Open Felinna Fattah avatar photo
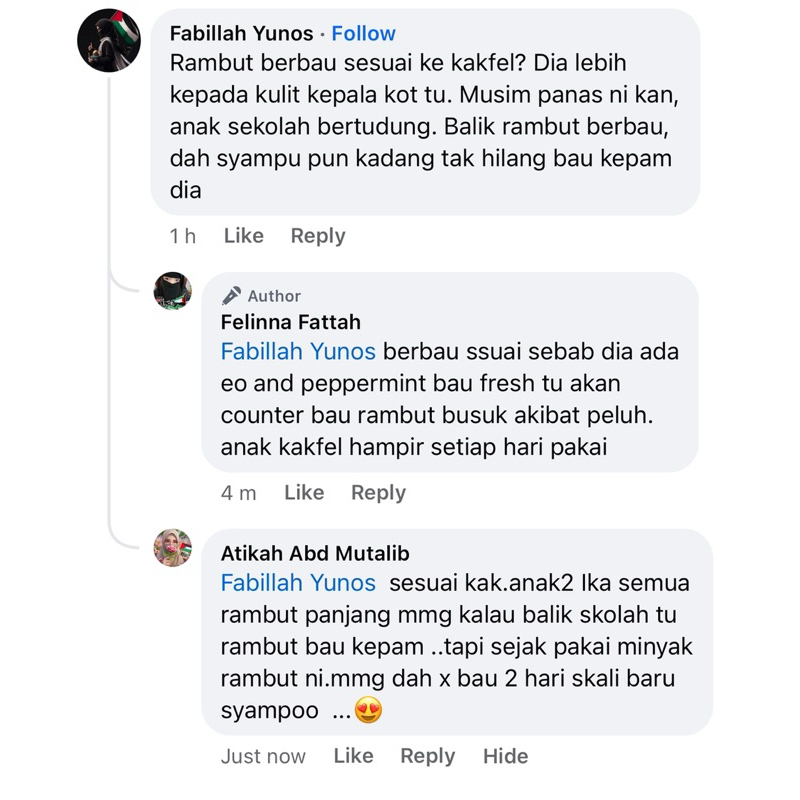Viewport: 800px width, 800px height. (173, 291)
